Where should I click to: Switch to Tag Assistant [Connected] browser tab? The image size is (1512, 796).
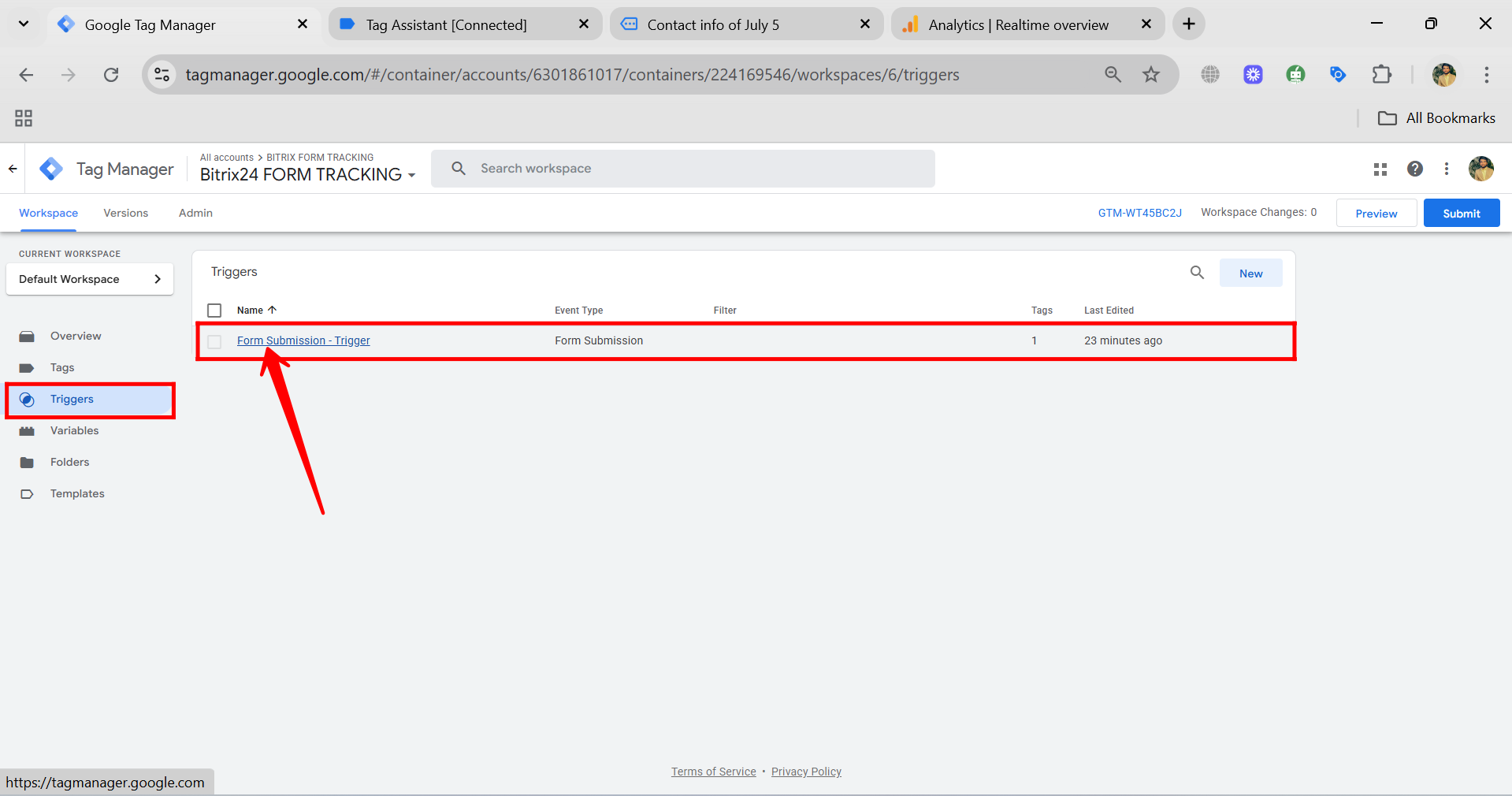[x=466, y=24]
